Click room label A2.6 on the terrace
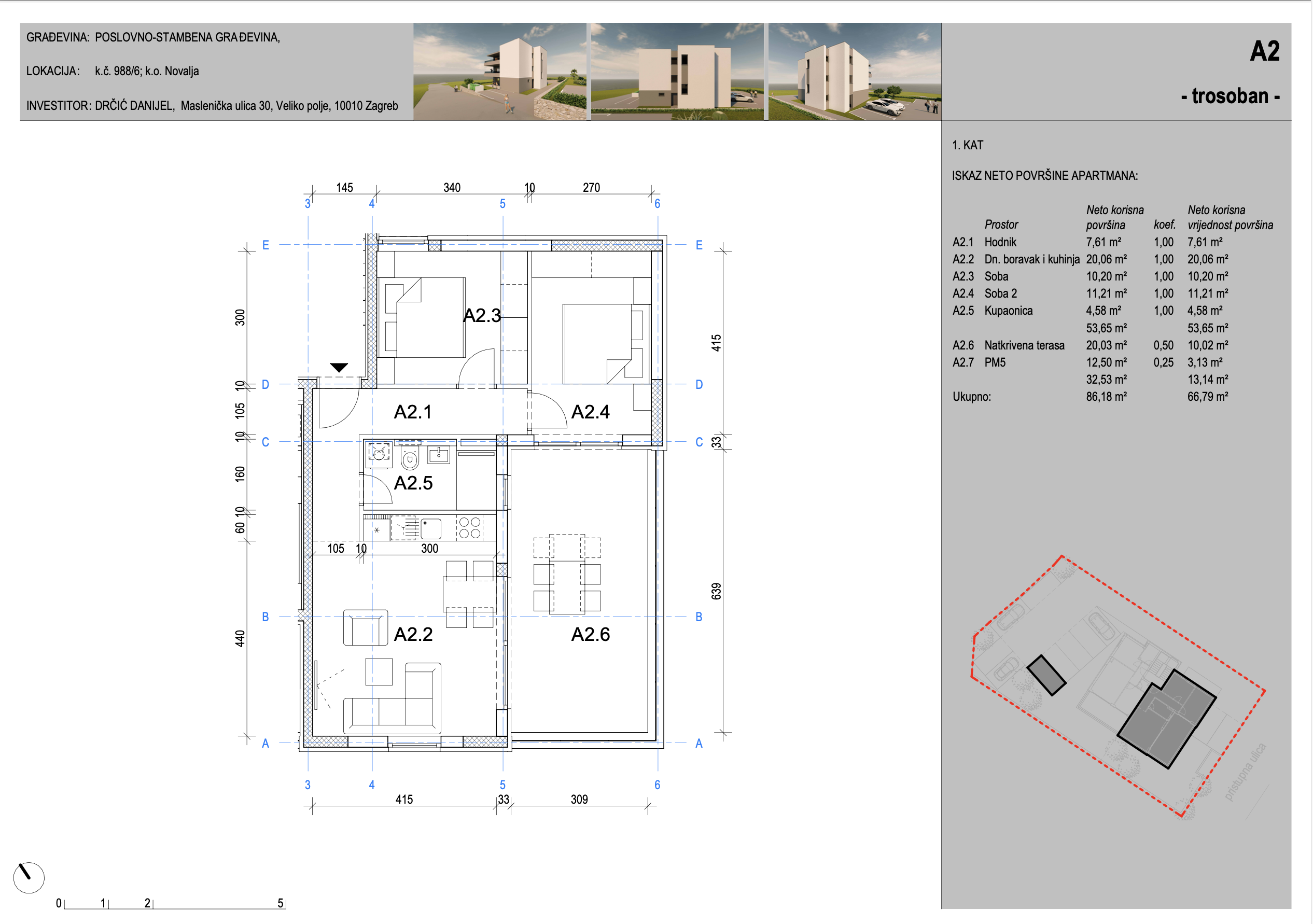Screen dimensions: 1313x924 [x=590, y=634]
